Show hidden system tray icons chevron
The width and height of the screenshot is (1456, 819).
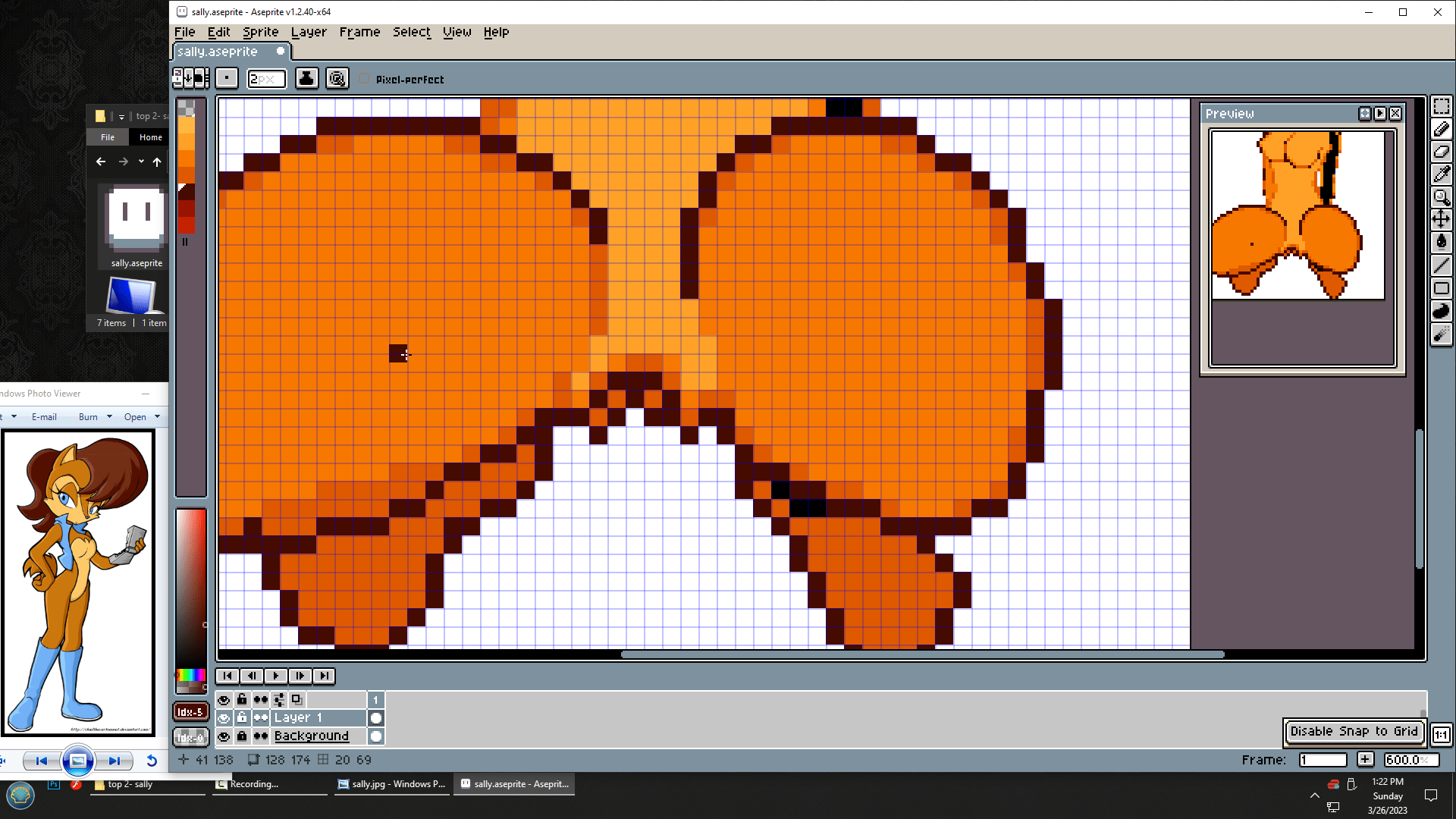click(1314, 795)
